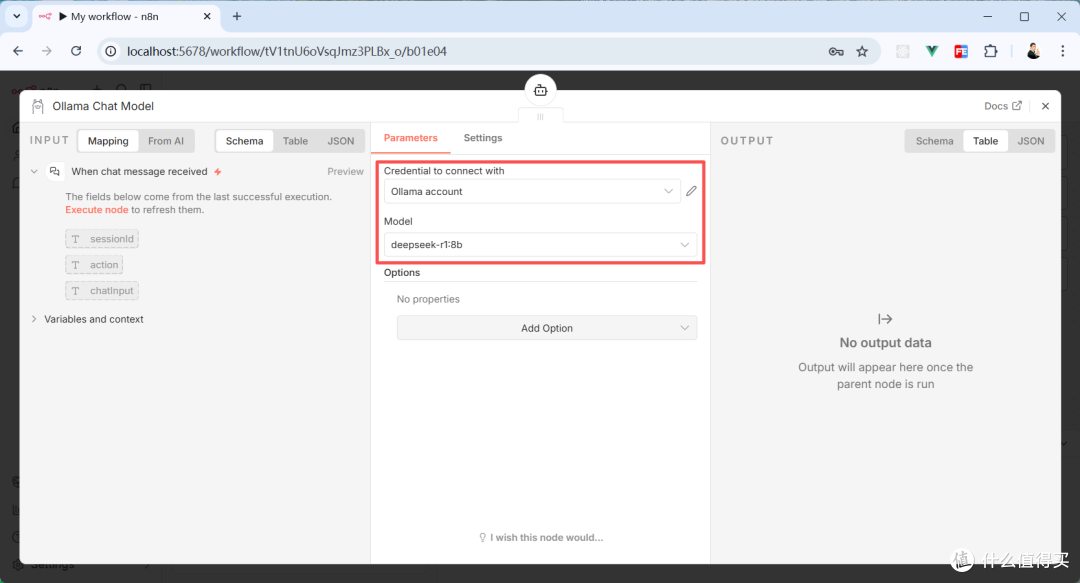Click the action field pill

(94, 265)
